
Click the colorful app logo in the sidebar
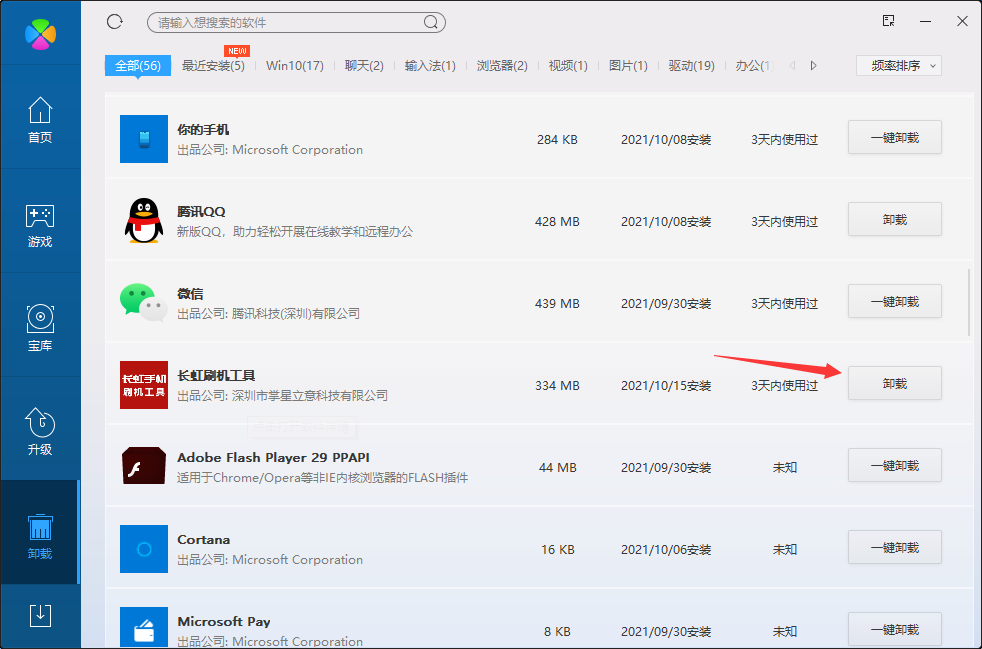[x=41, y=34]
